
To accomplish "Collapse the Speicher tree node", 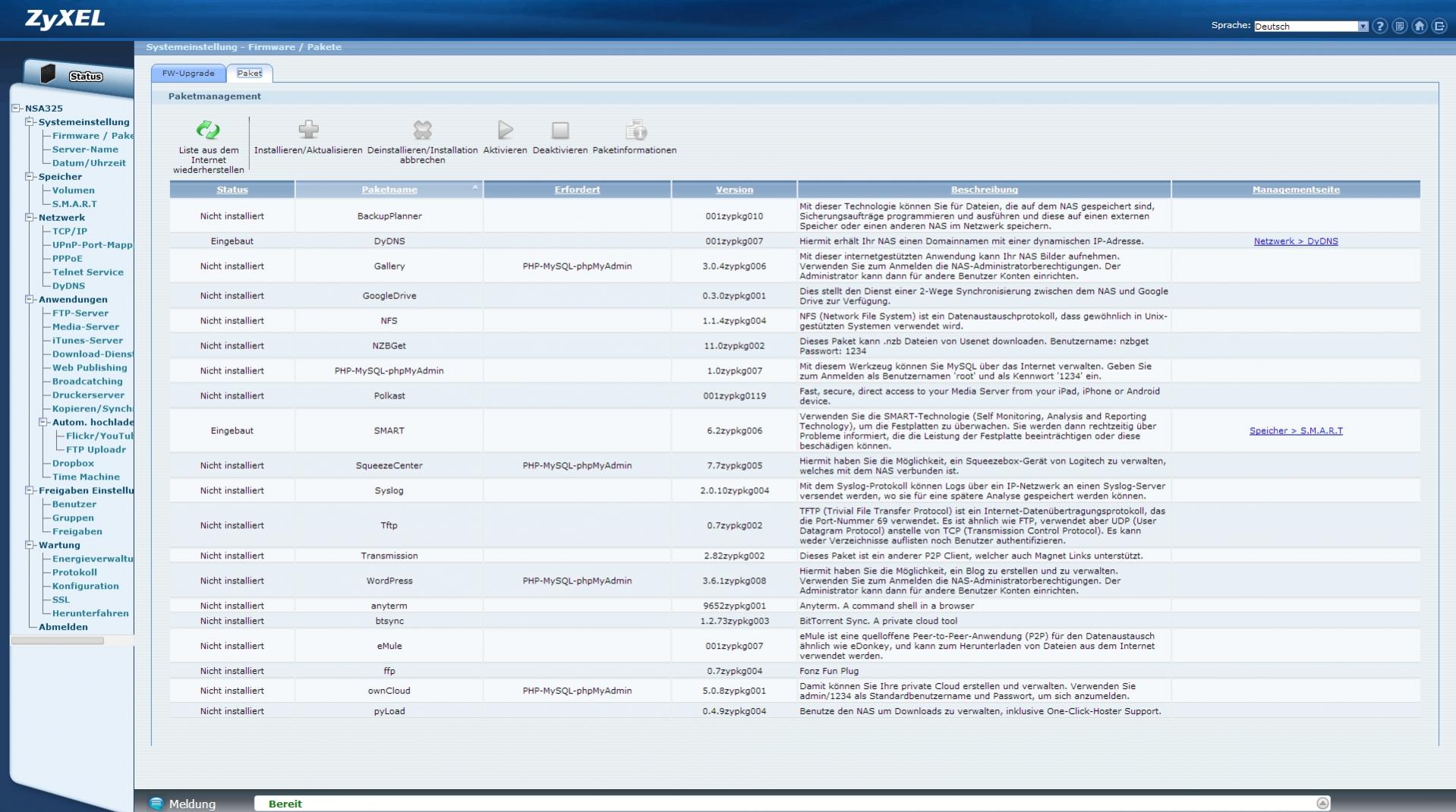I will (x=30, y=176).
